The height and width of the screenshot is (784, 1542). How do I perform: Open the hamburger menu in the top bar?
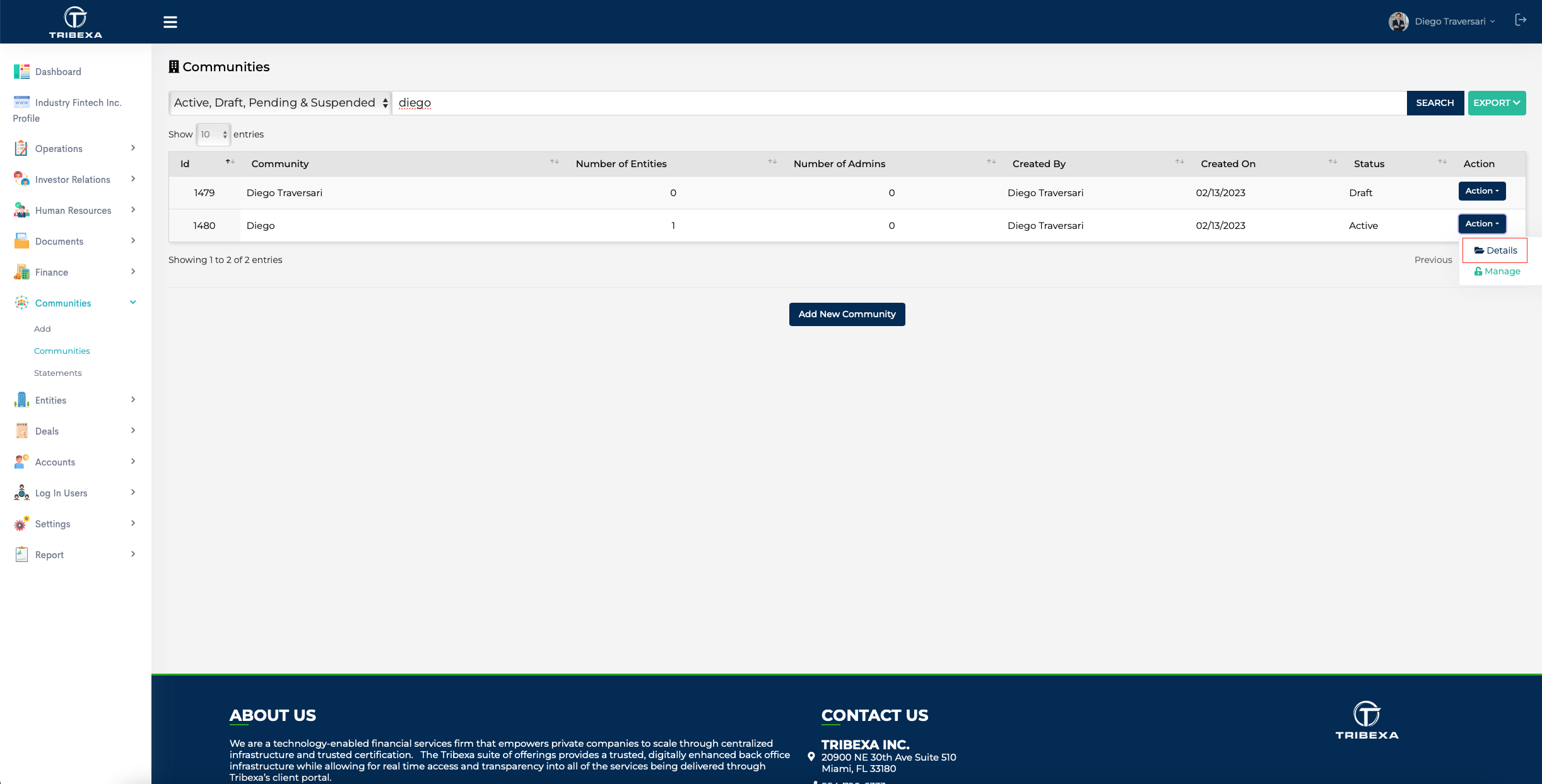pos(170,21)
